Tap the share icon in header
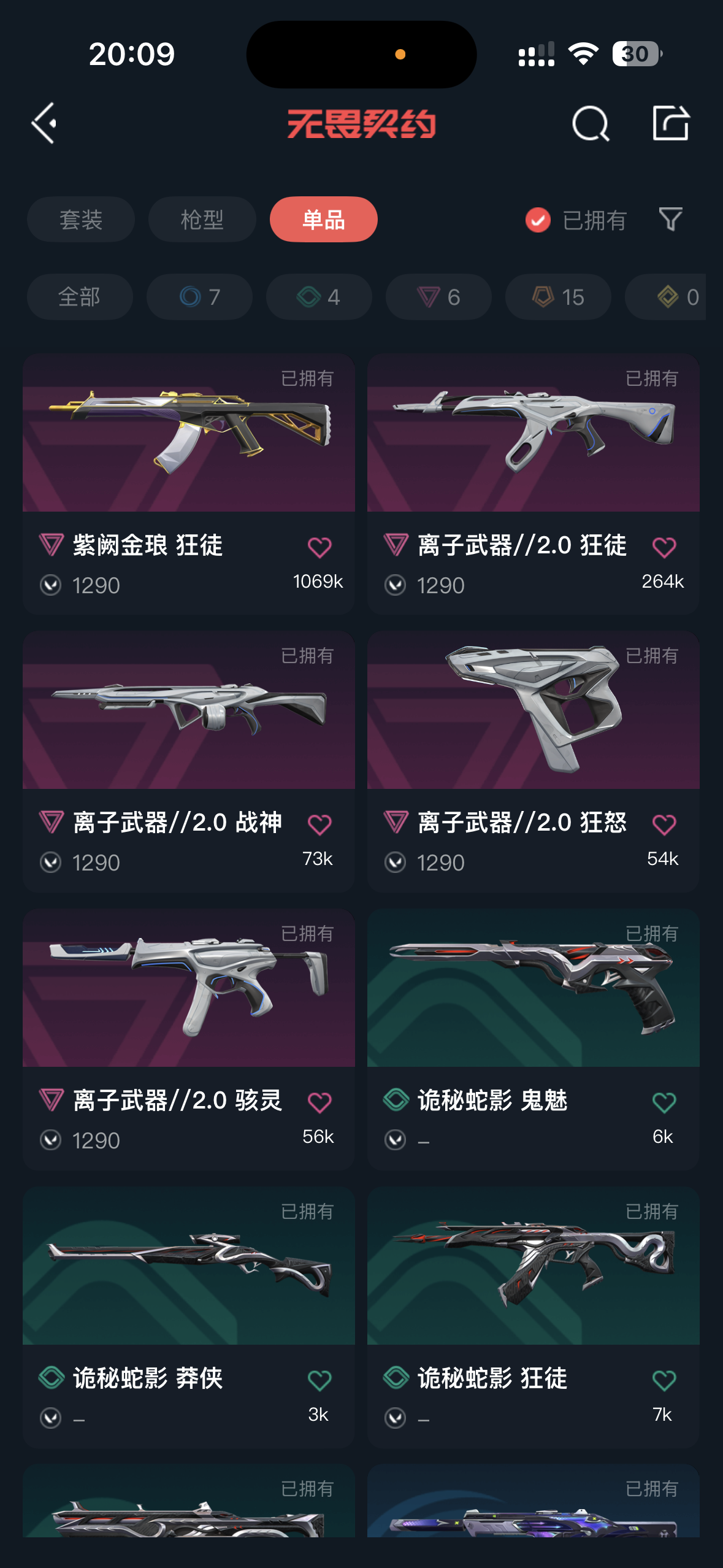723x1568 pixels. (x=670, y=123)
